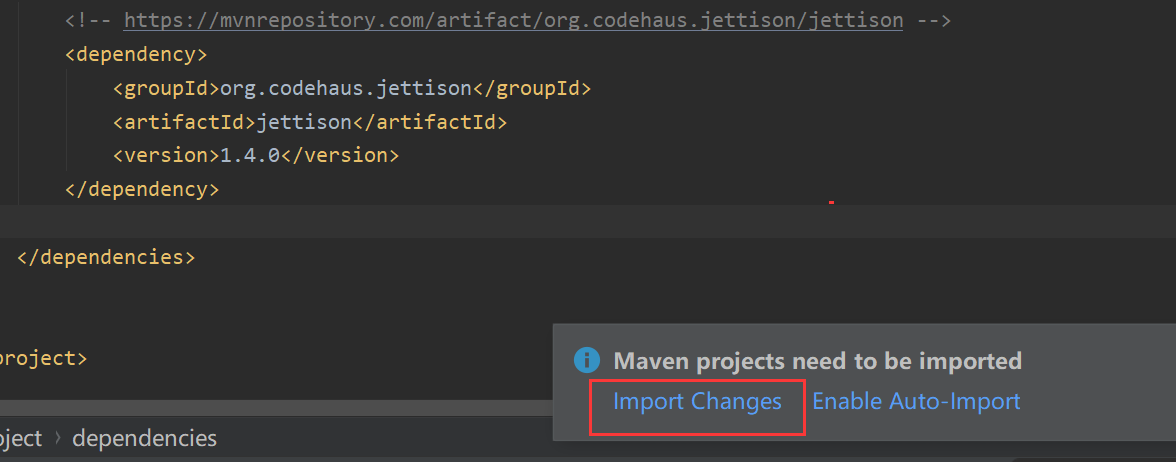Viewport: 1176px width, 462px height.
Task: Click the opening groupId tag
Action: coord(166,88)
